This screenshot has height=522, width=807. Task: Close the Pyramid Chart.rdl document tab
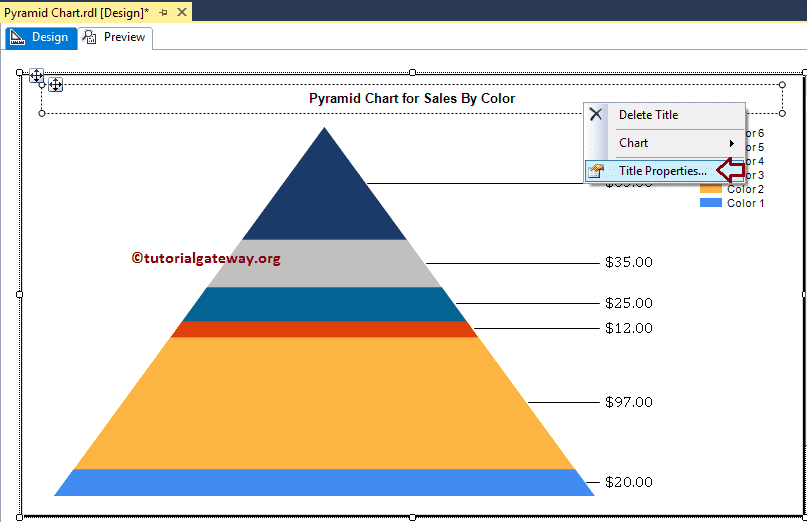click(x=182, y=12)
